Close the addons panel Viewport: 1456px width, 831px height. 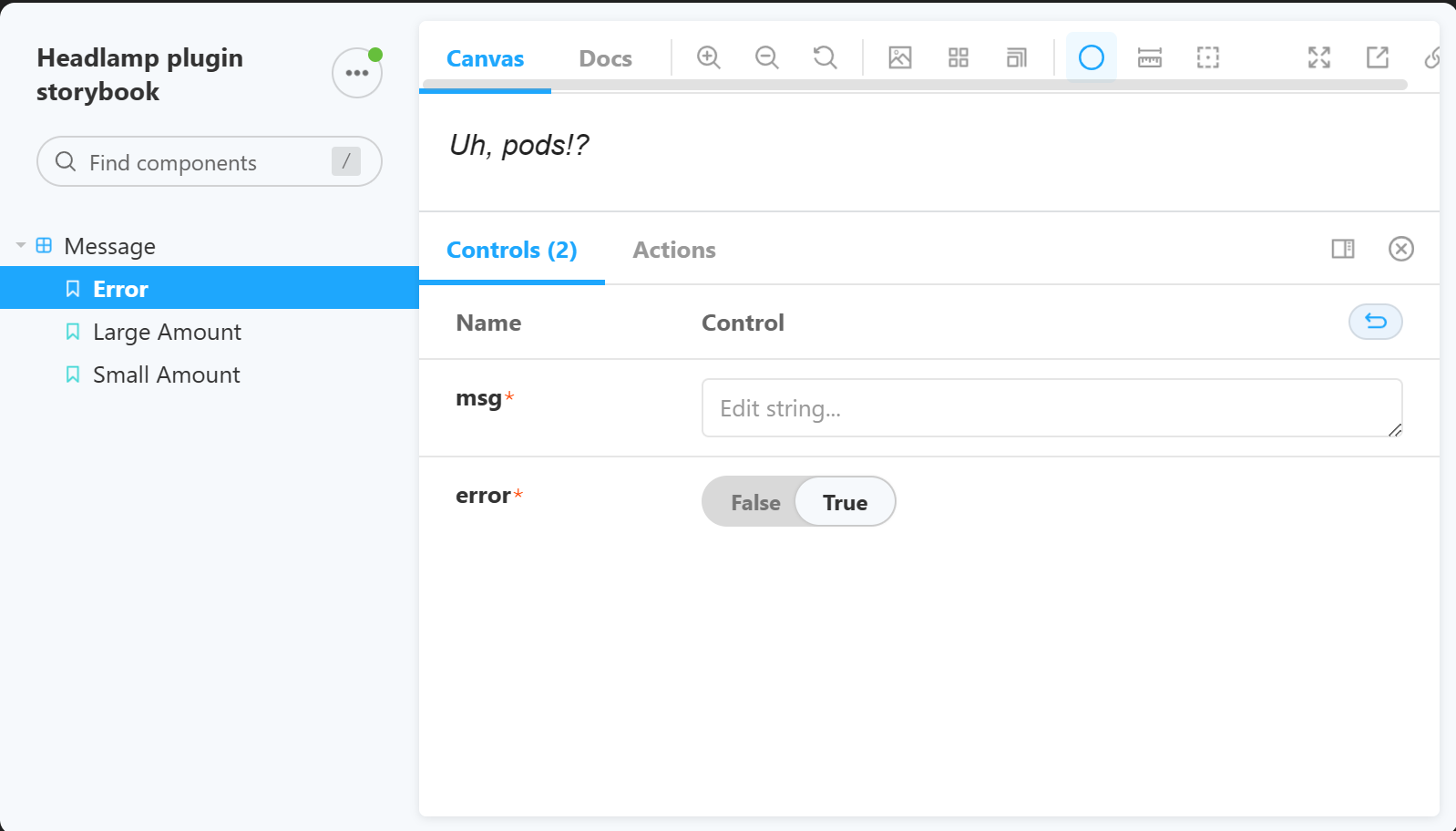(1401, 249)
